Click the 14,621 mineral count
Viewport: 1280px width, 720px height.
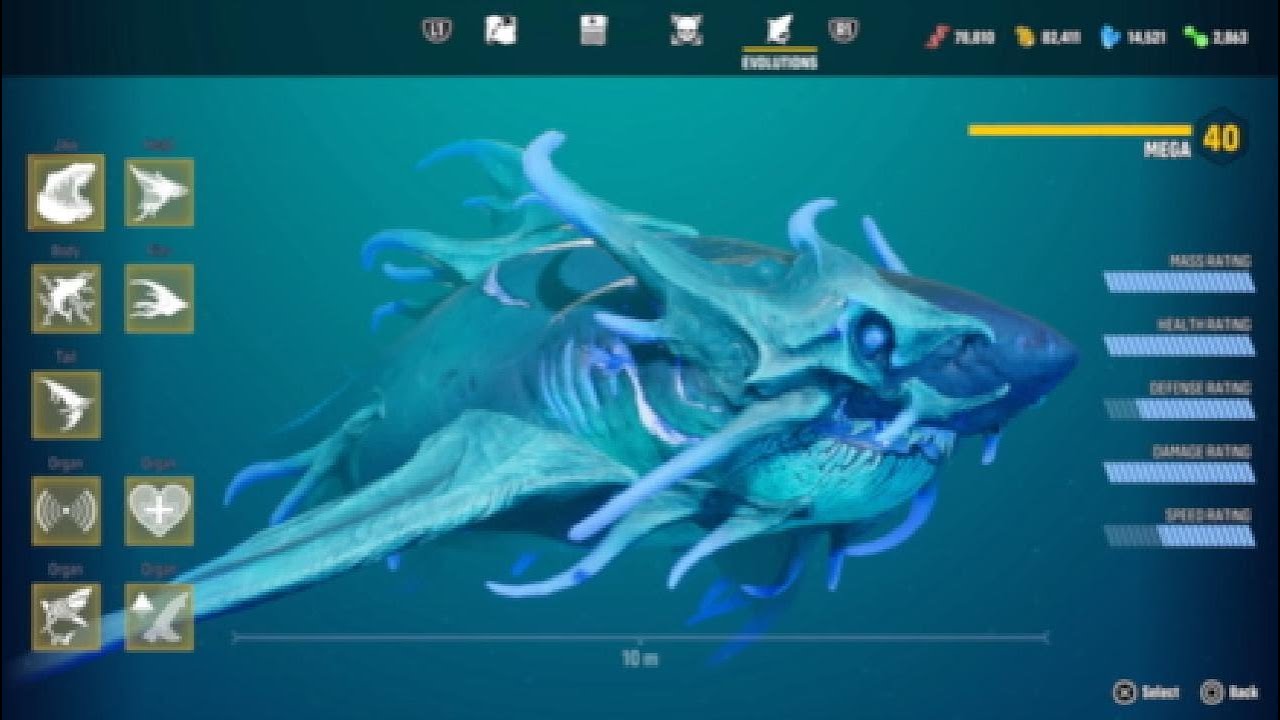pyautogui.click(x=1145, y=38)
